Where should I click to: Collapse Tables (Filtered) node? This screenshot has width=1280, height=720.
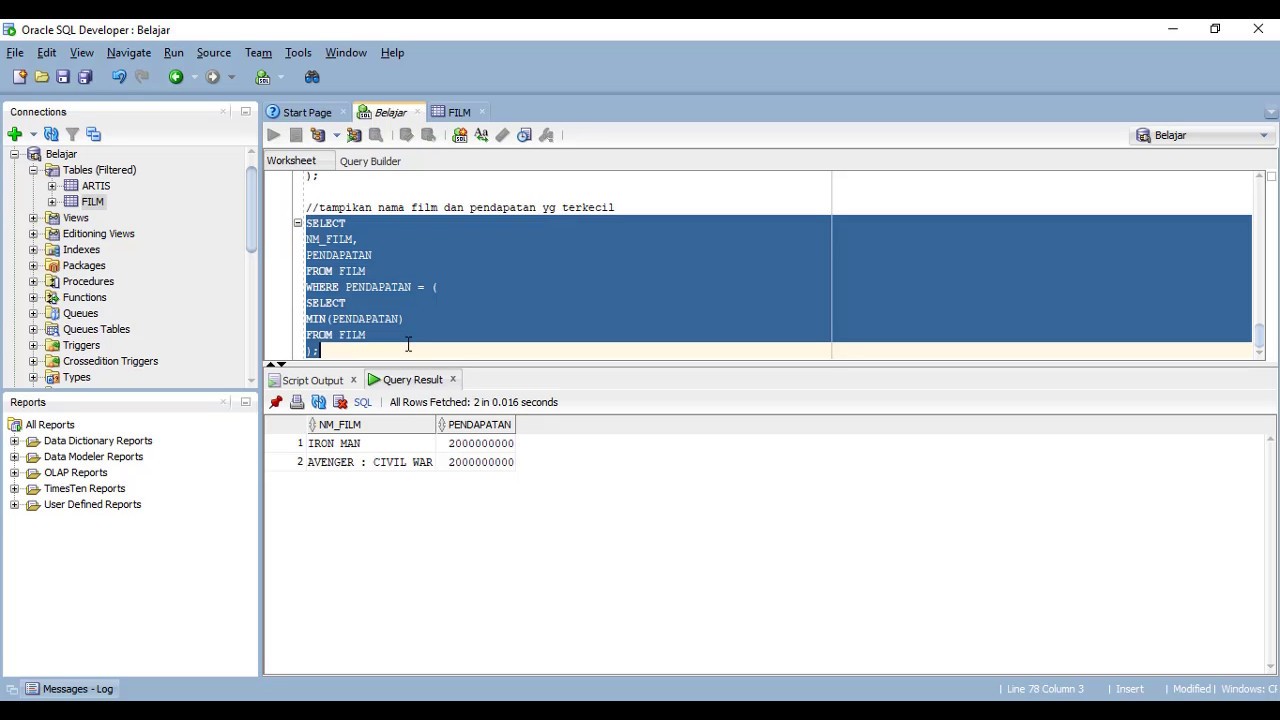tap(33, 170)
